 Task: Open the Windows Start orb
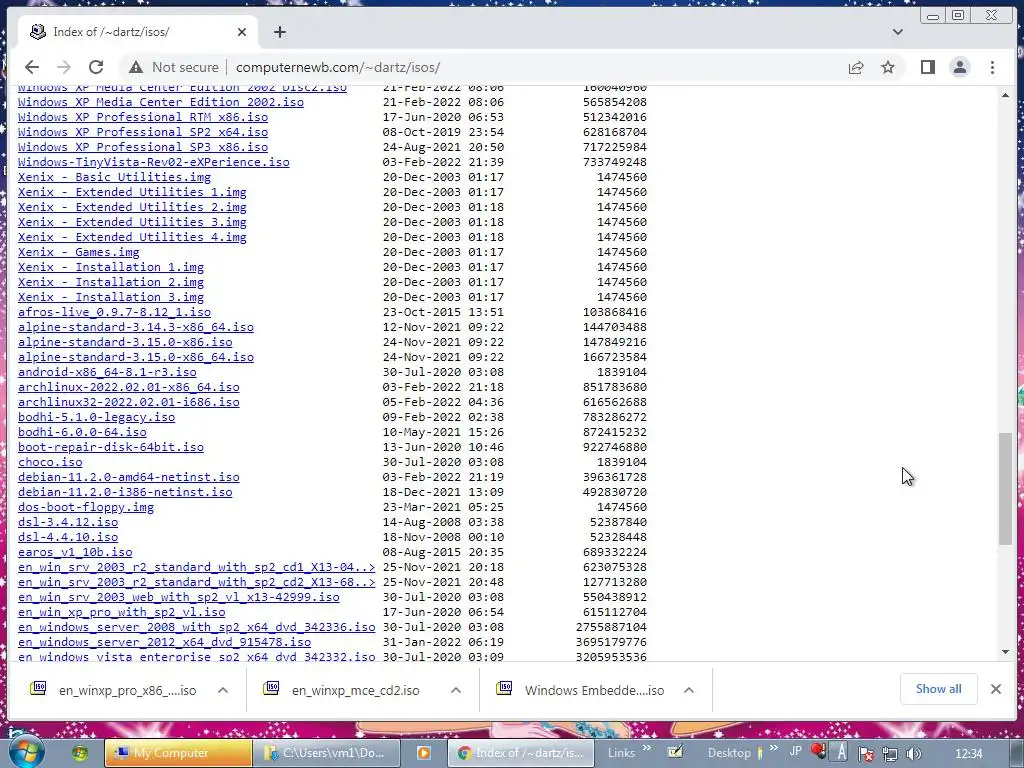pyautogui.click(x=26, y=752)
